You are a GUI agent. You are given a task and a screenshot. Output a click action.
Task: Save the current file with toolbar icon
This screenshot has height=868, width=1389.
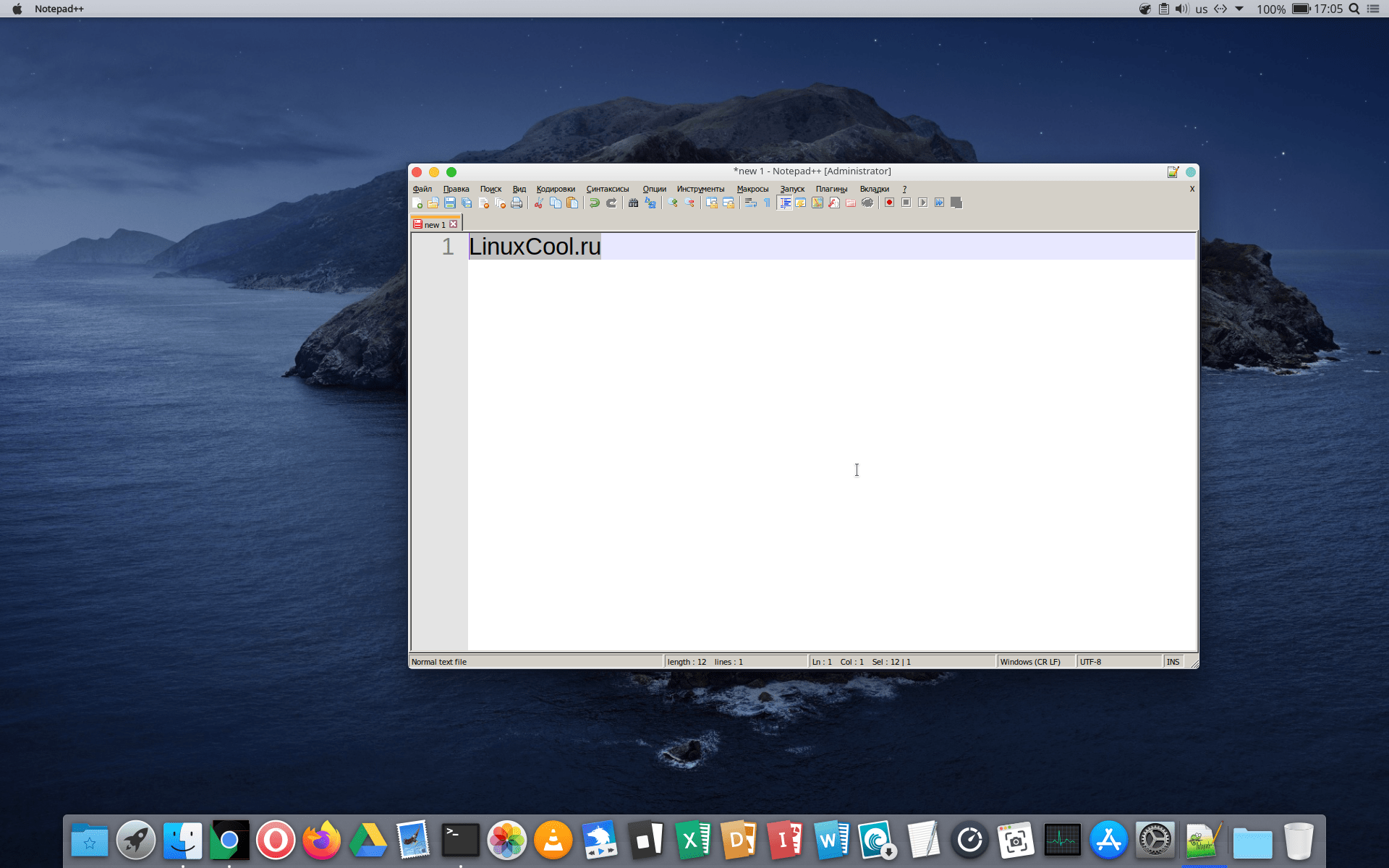tap(450, 203)
